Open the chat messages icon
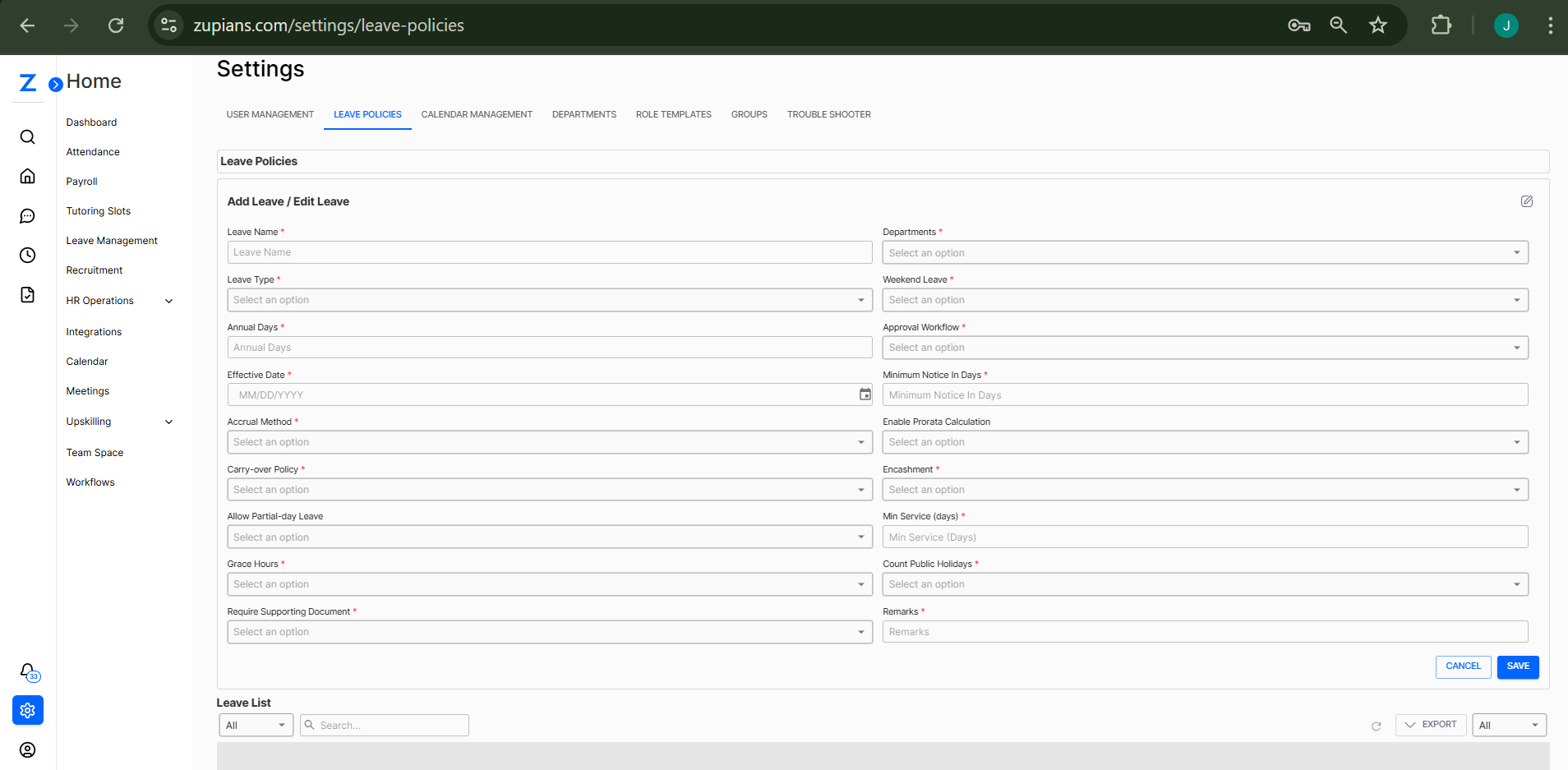The image size is (1568, 770). (x=27, y=215)
